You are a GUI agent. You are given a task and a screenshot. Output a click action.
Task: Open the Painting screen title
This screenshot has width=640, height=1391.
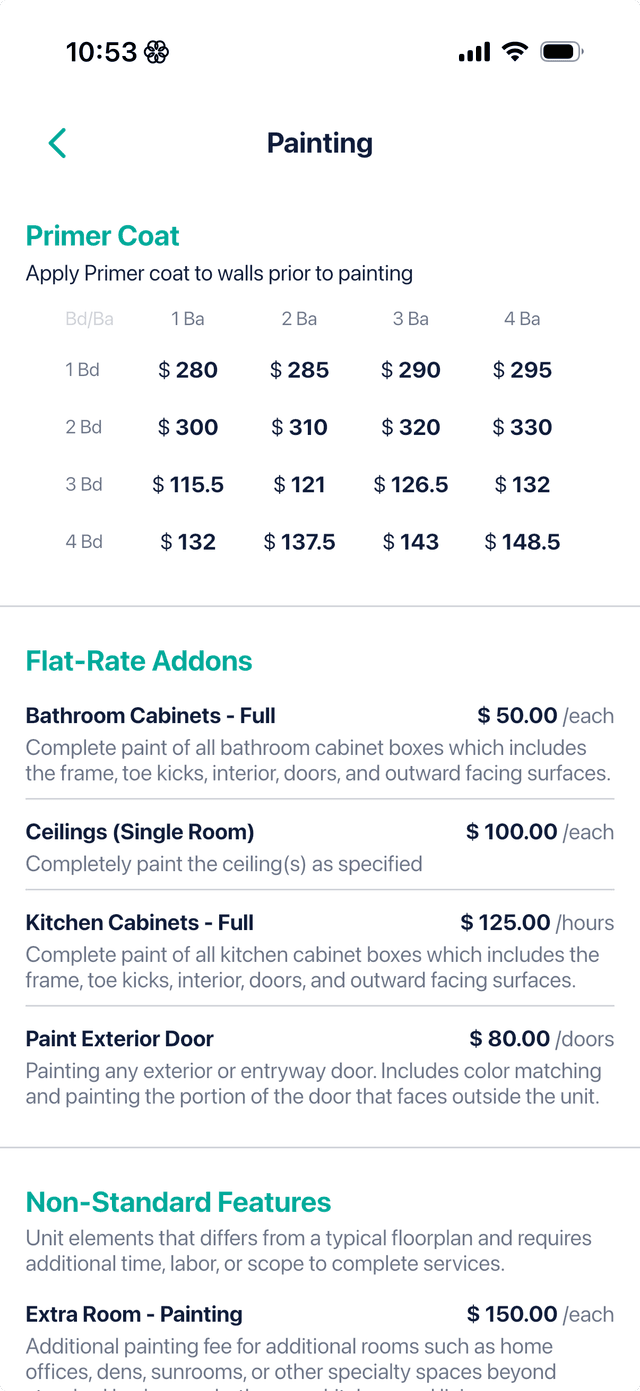click(x=319, y=143)
